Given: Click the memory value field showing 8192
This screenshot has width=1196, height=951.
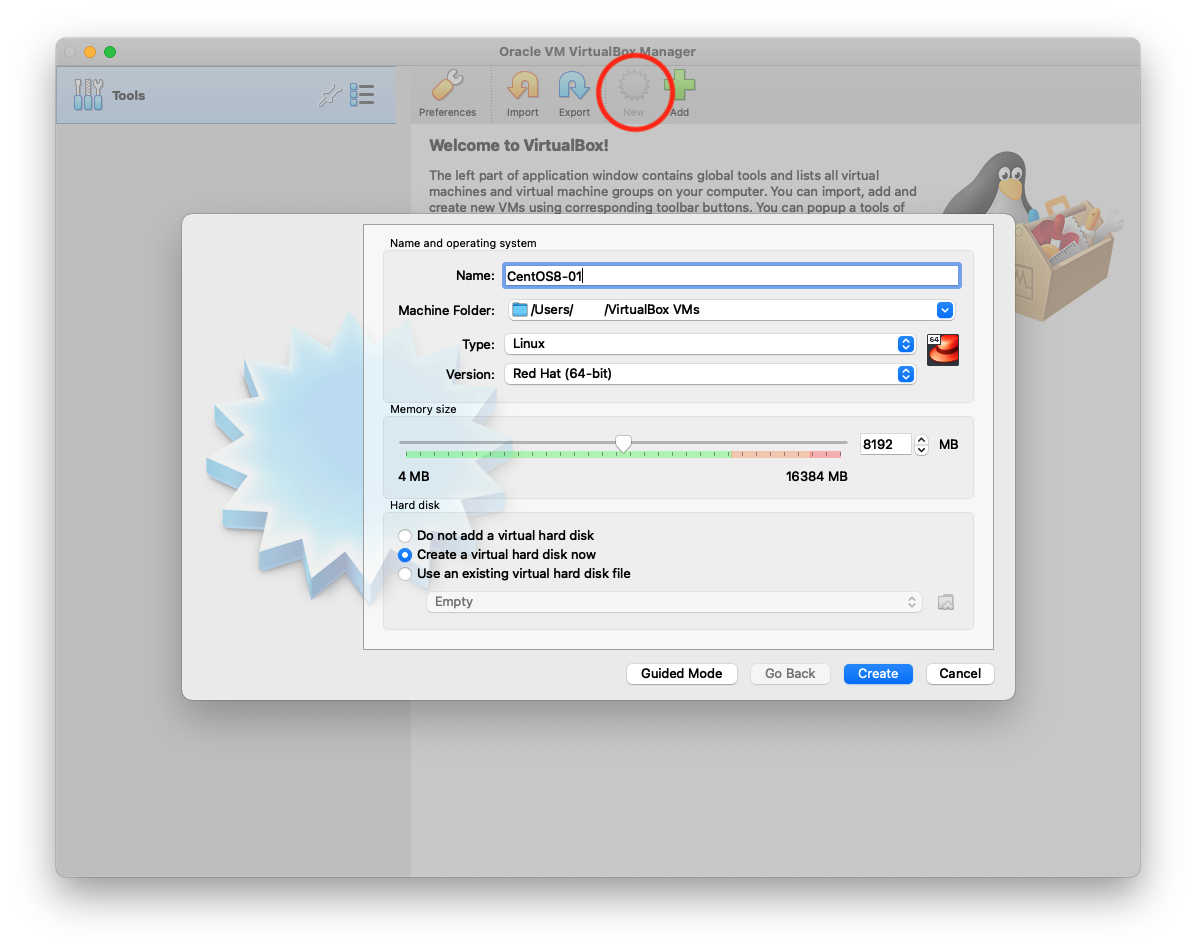Looking at the screenshot, I should coord(886,445).
